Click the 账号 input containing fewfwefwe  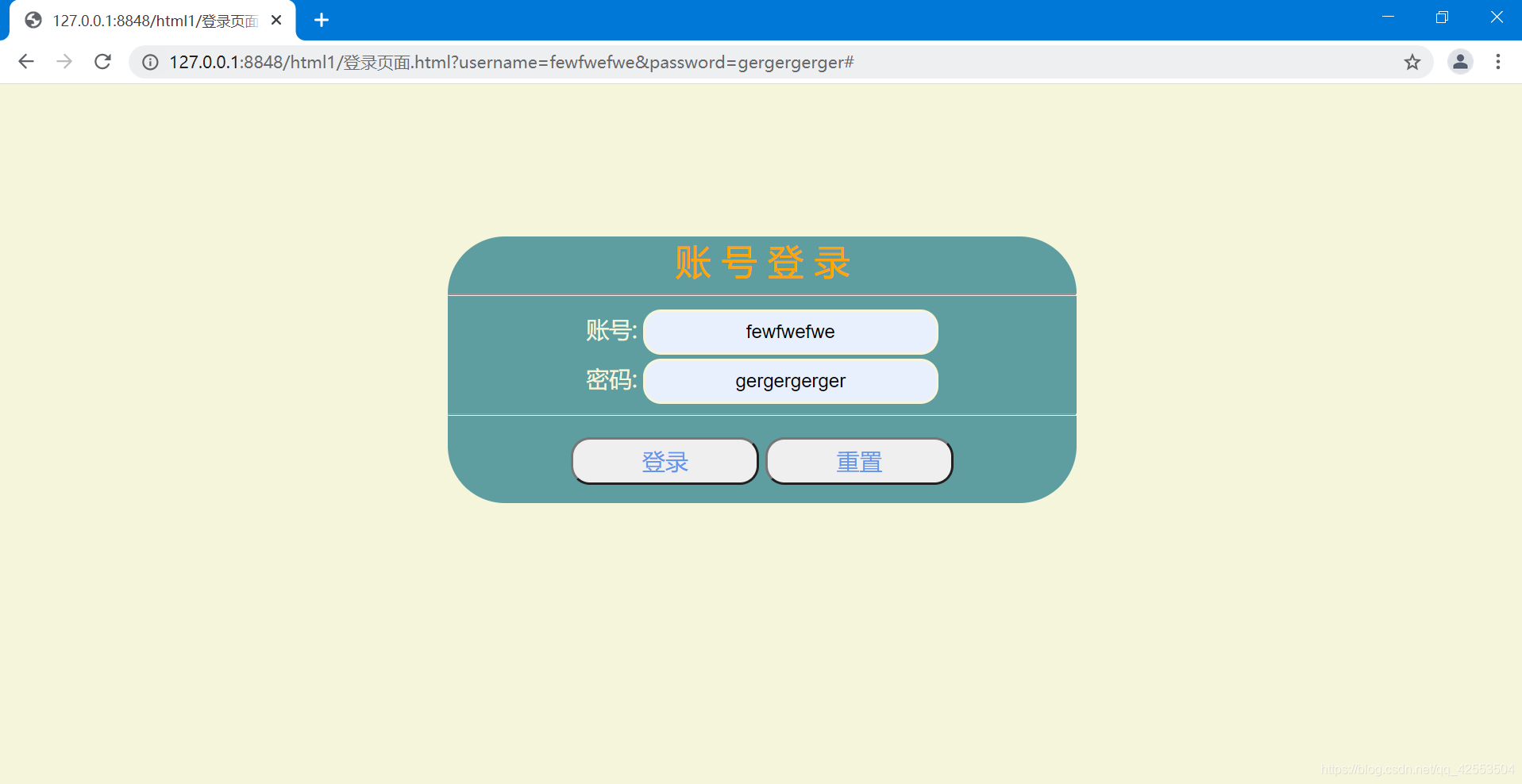coord(790,332)
